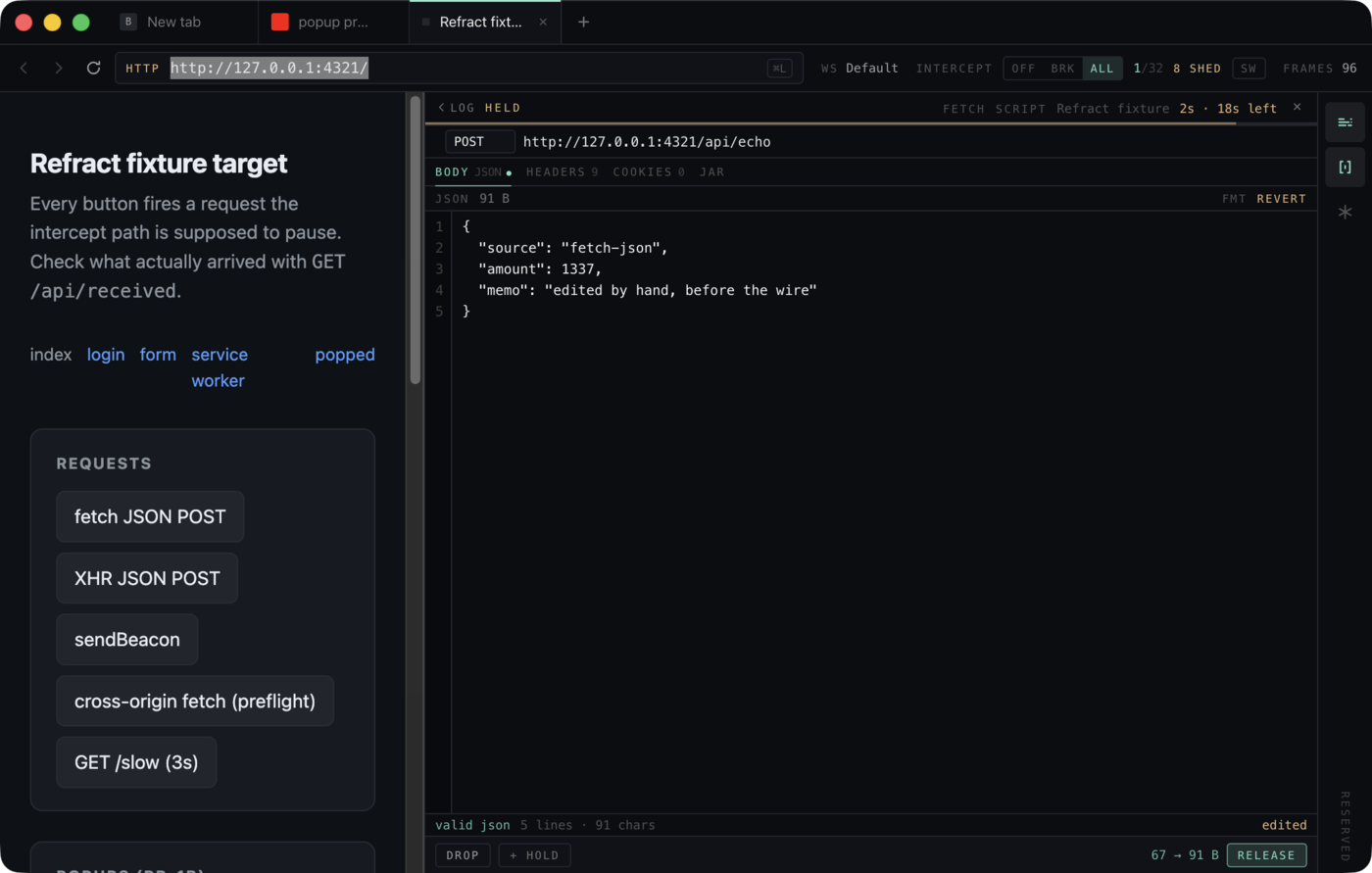Click the sendBeacon button
Screen dimensions: 1372x873
pyautogui.click(x=127, y=640)
